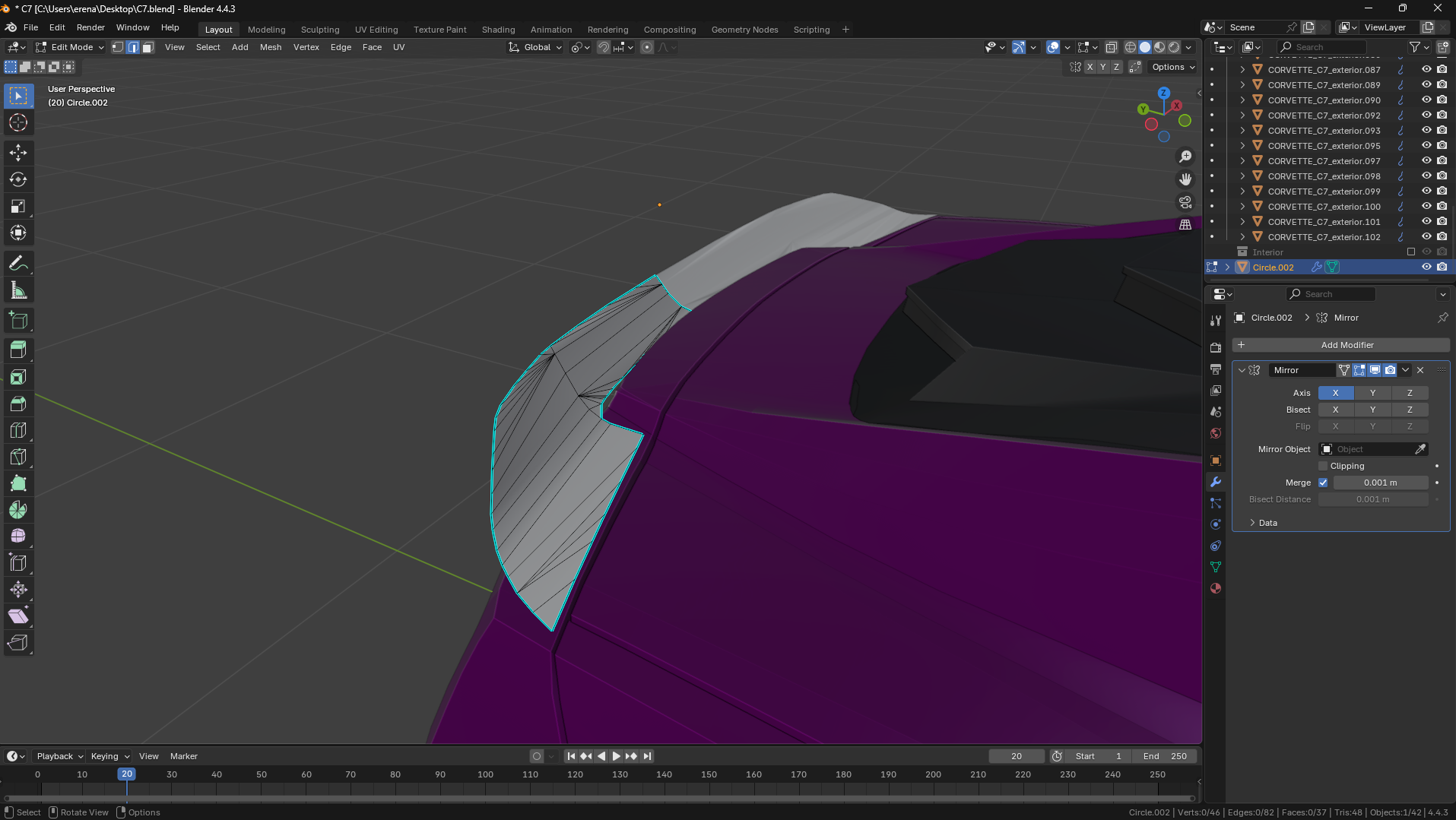The width and height of the screenshot is (1456, 820).
Task: Switch to the Shading workspace tab
Action: pyautogui.click(x=498, y=30)
